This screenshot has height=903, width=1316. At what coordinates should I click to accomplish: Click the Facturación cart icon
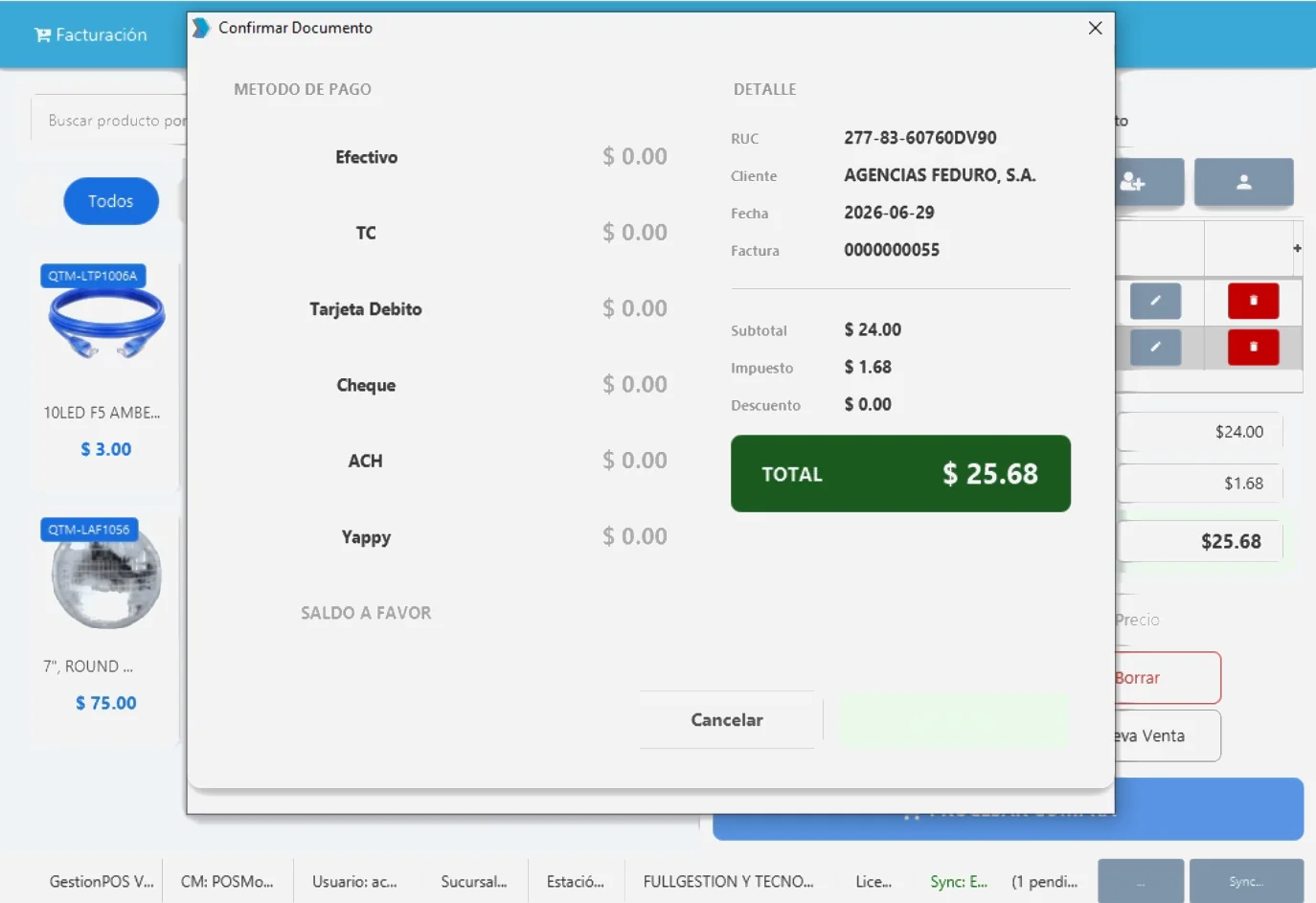pyautogui.click(x=42, y=35)
